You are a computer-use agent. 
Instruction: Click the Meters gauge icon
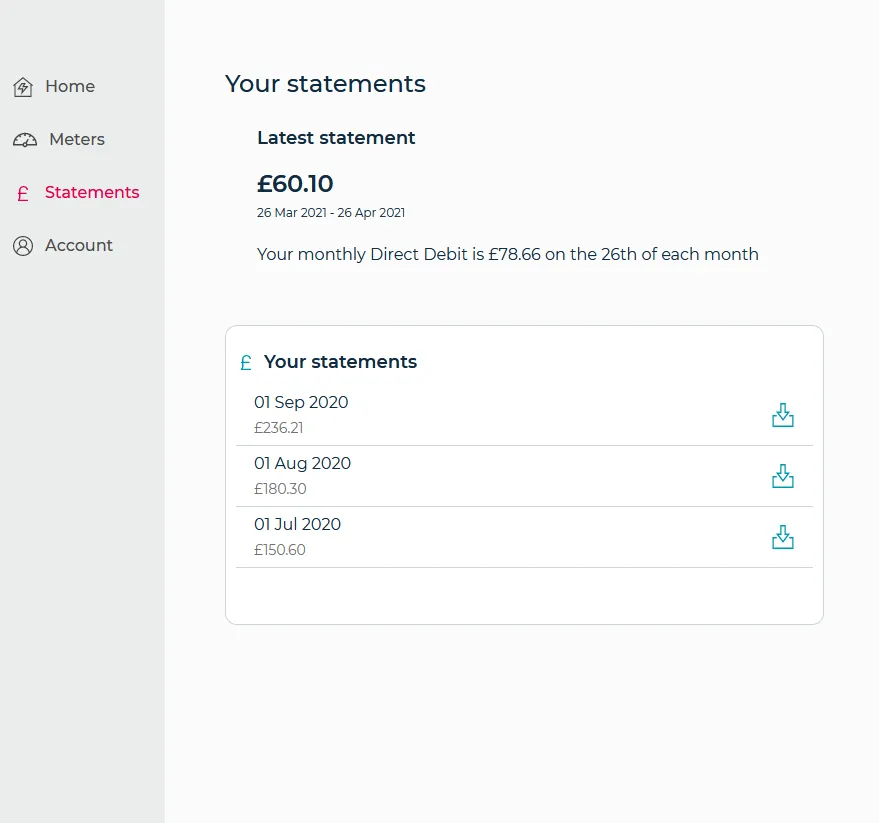point(25,140)
